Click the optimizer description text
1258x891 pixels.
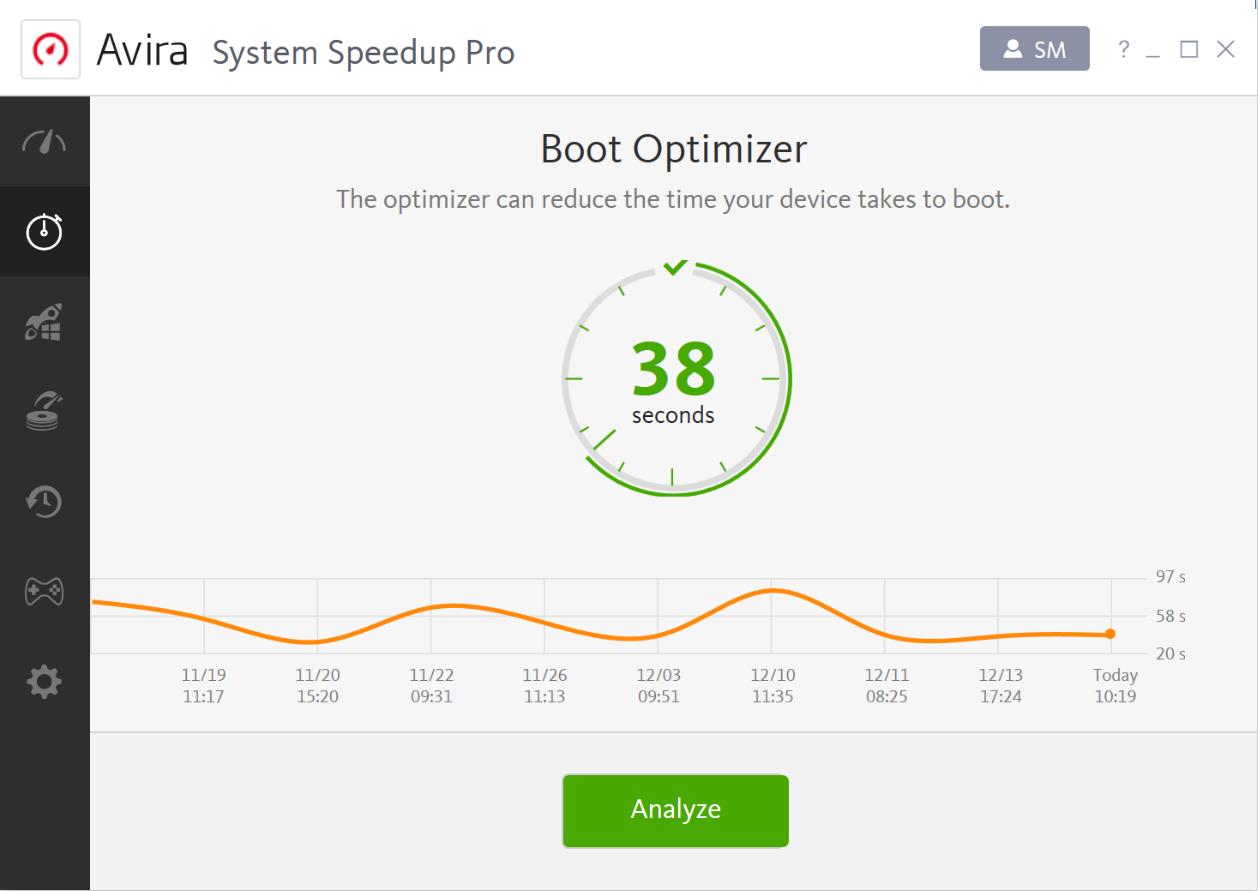(x=672, y=199)
